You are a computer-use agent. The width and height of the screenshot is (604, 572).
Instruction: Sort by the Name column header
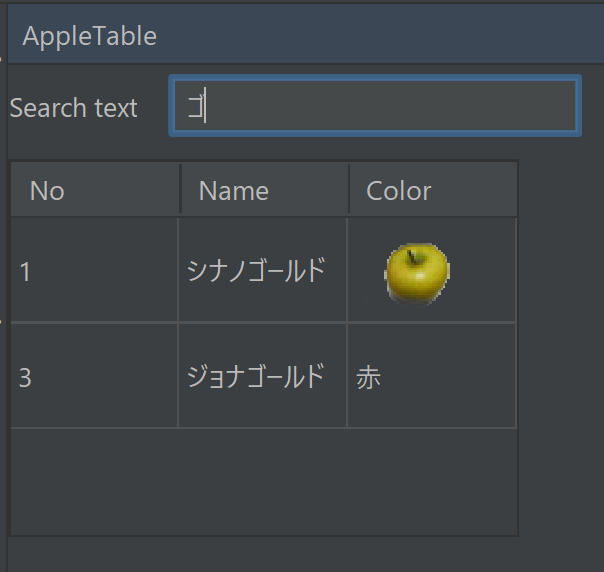point(264,190)
